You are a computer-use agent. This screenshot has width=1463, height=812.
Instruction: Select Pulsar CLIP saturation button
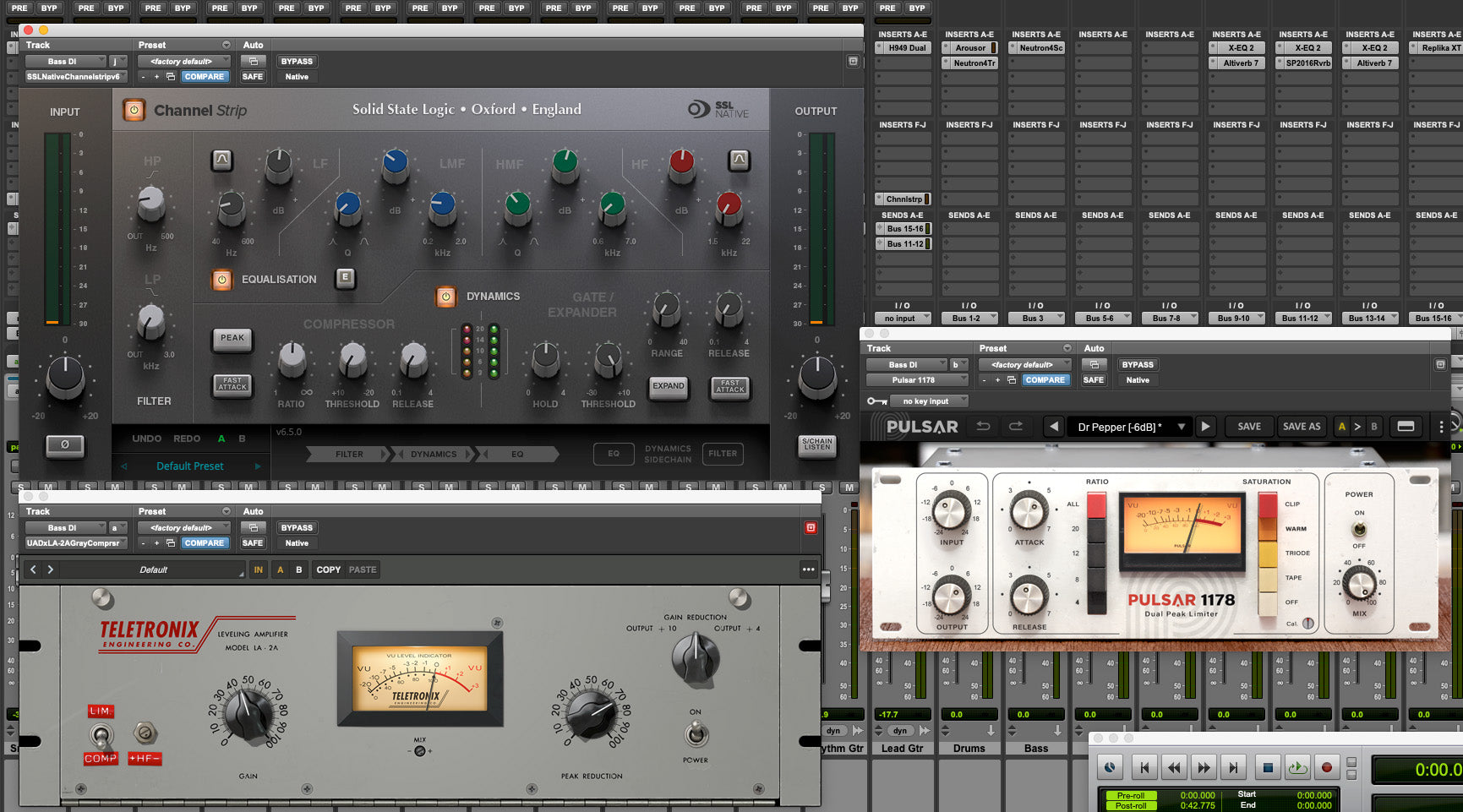click(1268, 504)
